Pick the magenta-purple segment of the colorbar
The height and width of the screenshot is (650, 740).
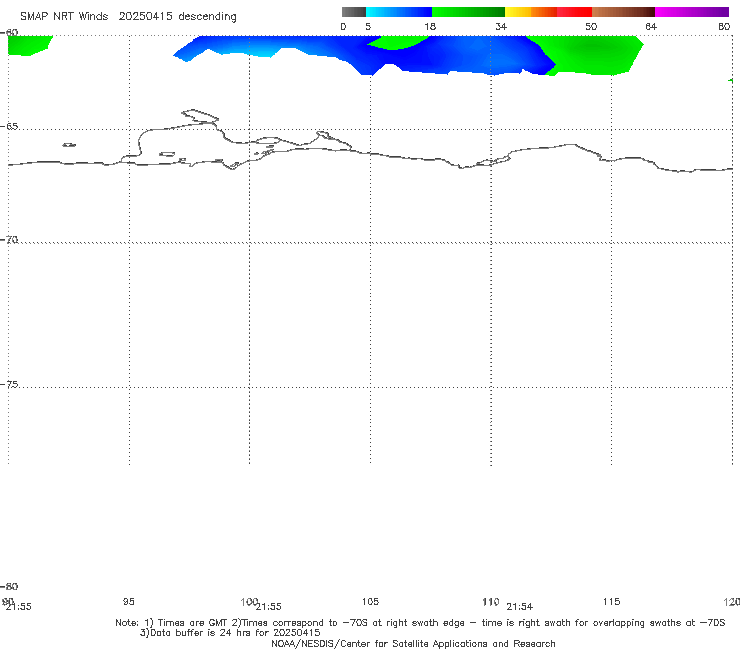point(692,12)
